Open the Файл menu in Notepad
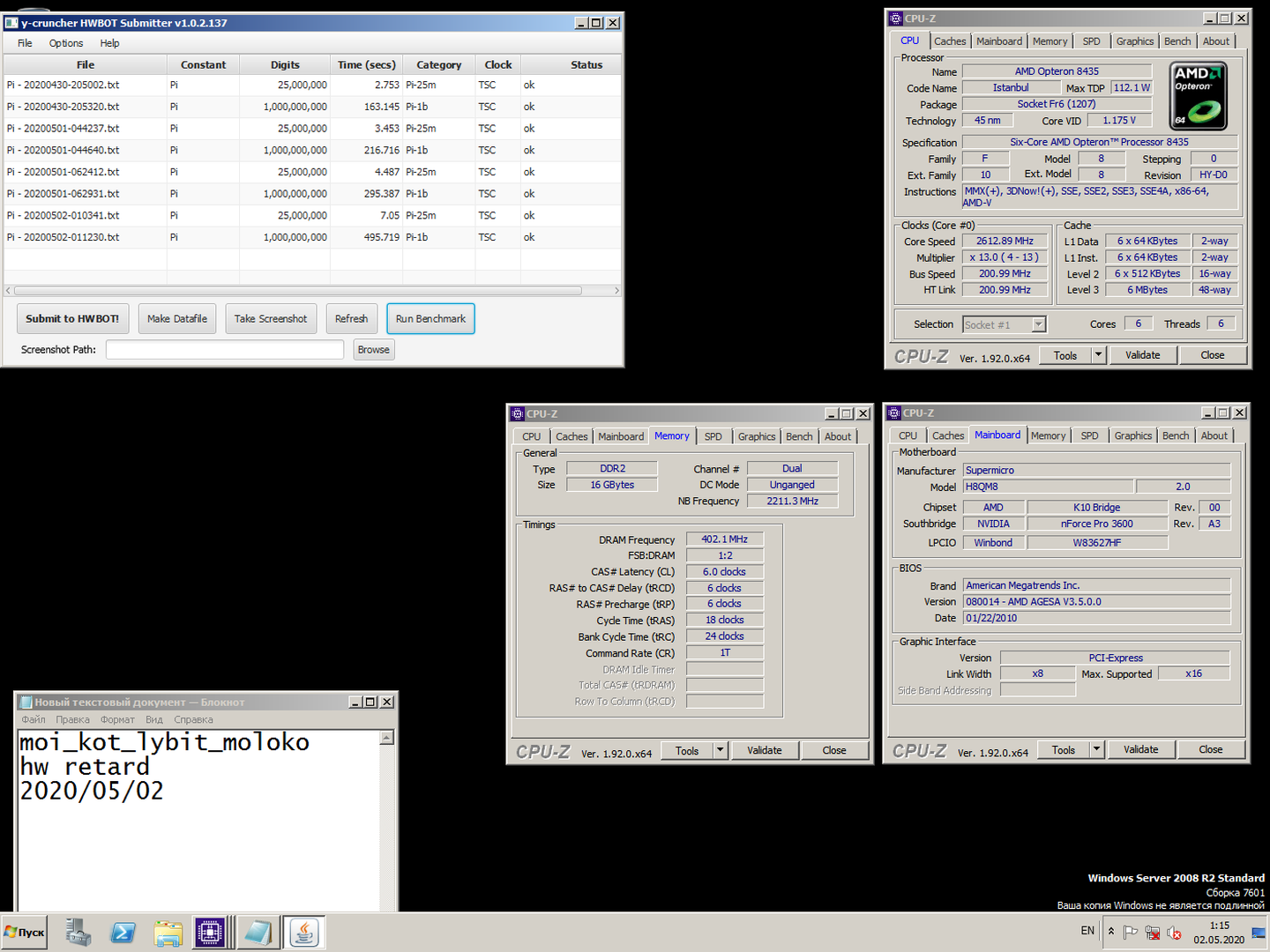The width and height of the screenshot is (1270, 952). click(x=34, y=719)
